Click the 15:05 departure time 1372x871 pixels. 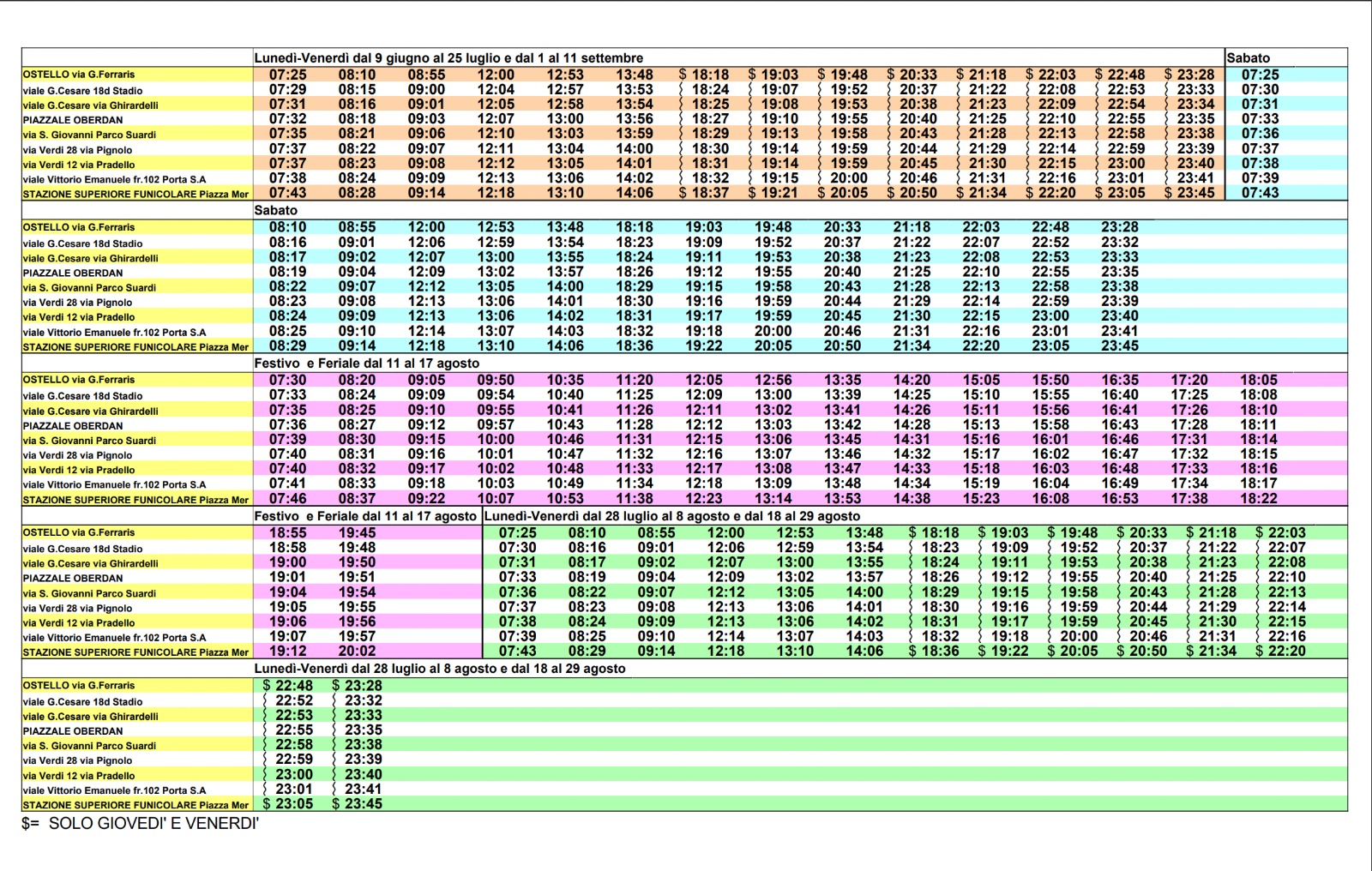pyautogui.click(x=981, y=381)
